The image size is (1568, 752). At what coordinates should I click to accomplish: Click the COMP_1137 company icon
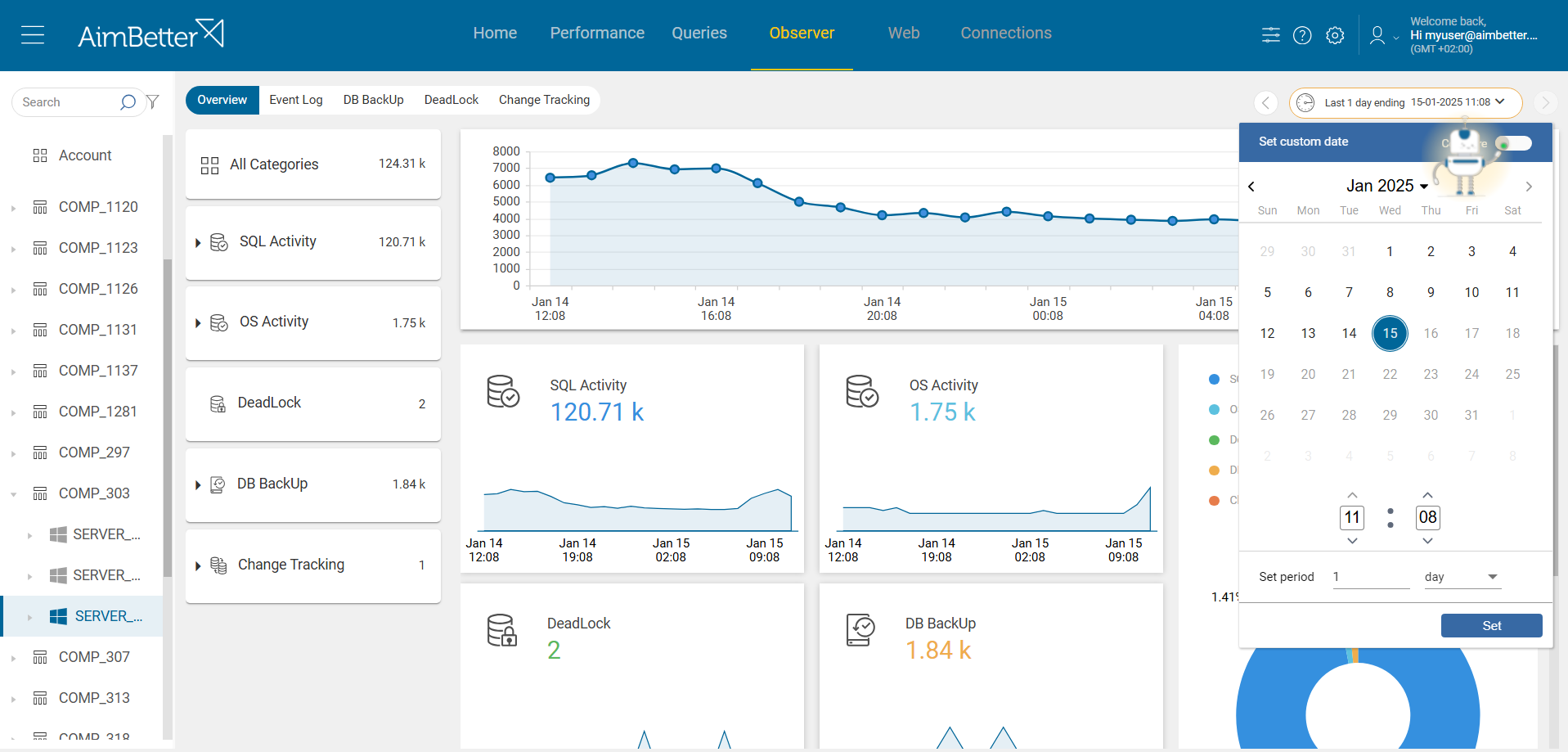pos(39,371)
